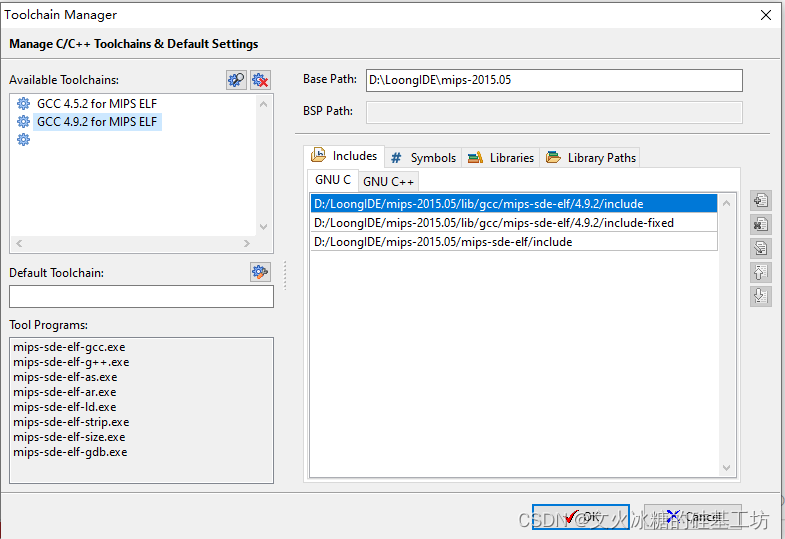
Task: Click the Cancel button
Action: point(693,516)
